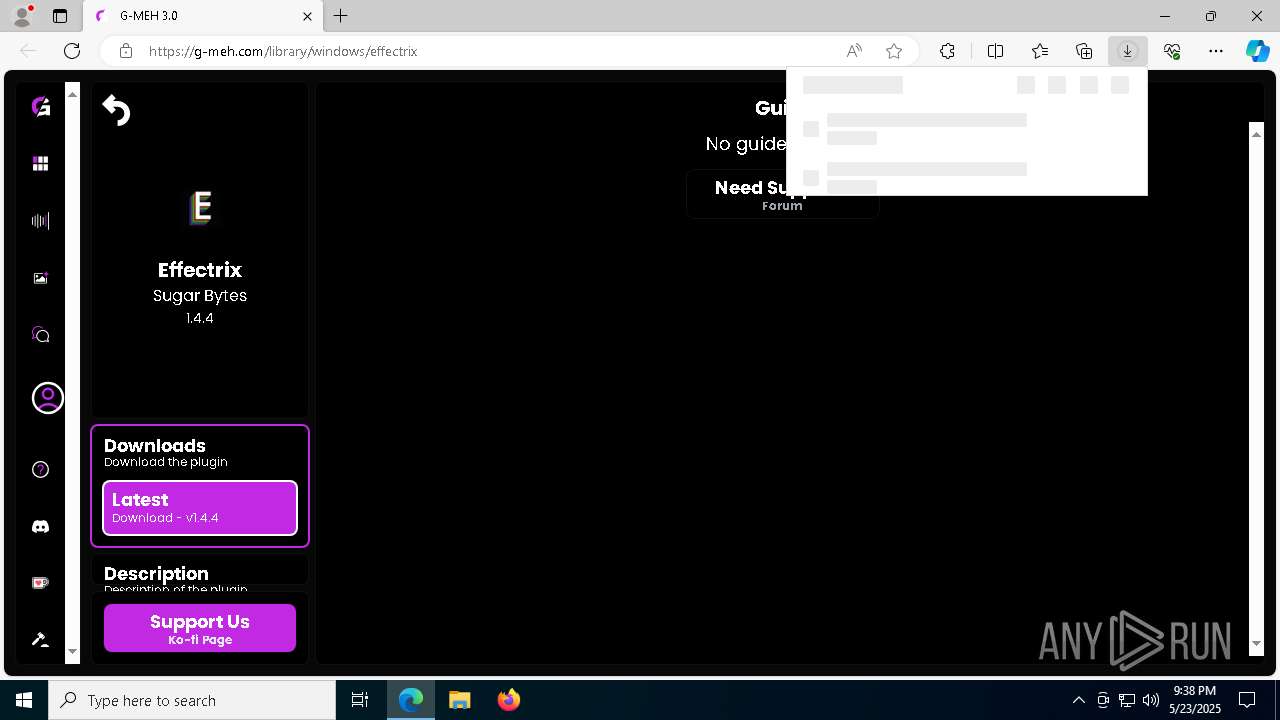Click the Effectrix plugin logo
1280x720 pixels.
coord(200,207)
